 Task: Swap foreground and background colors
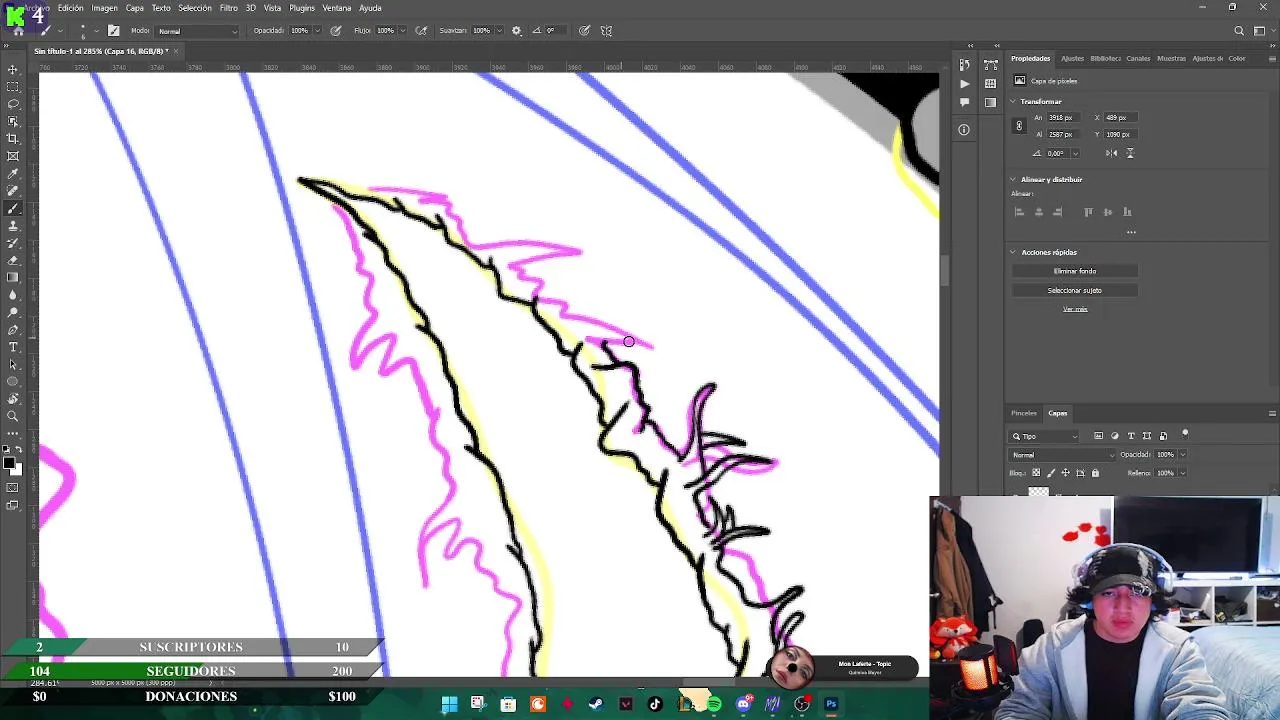[19, 449]
